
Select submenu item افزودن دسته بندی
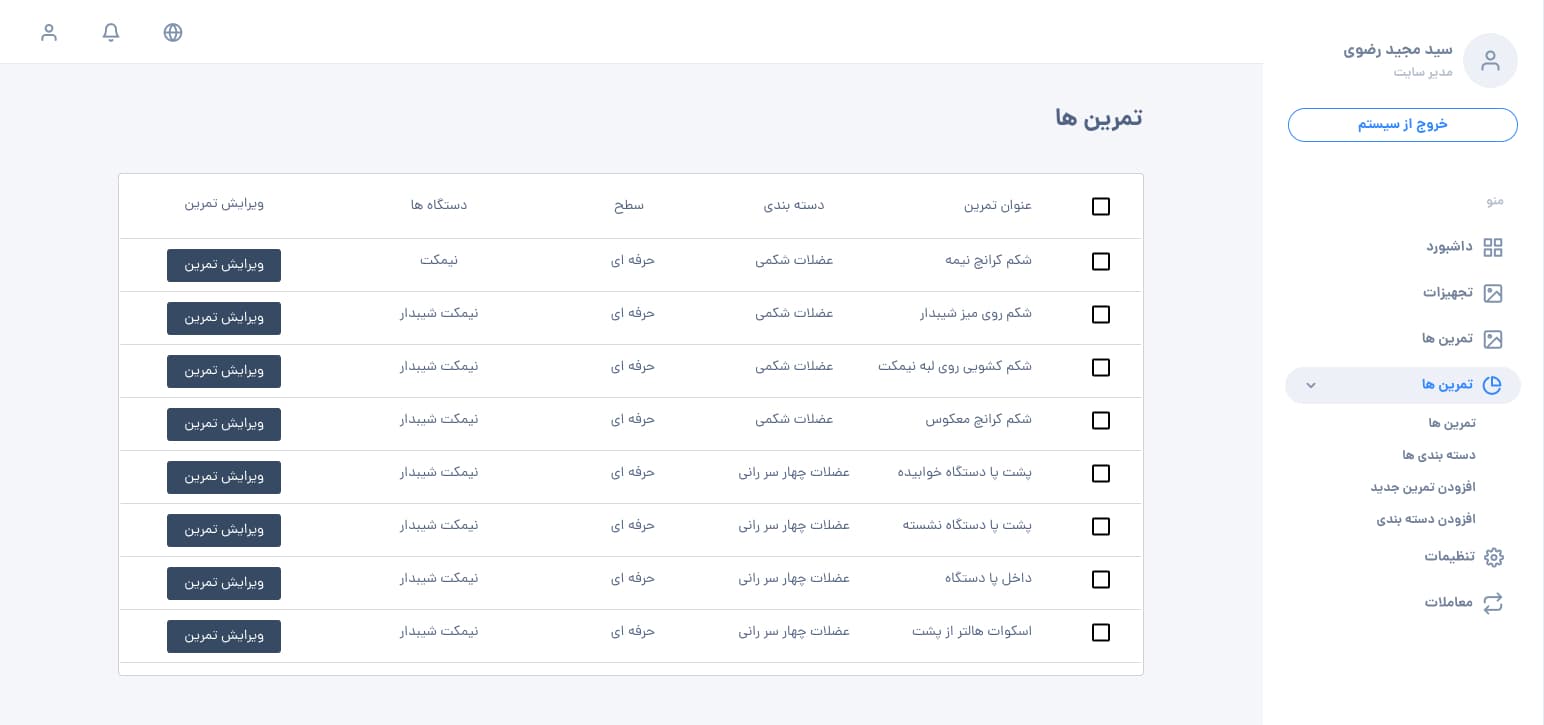click(x=1426, y=519)
